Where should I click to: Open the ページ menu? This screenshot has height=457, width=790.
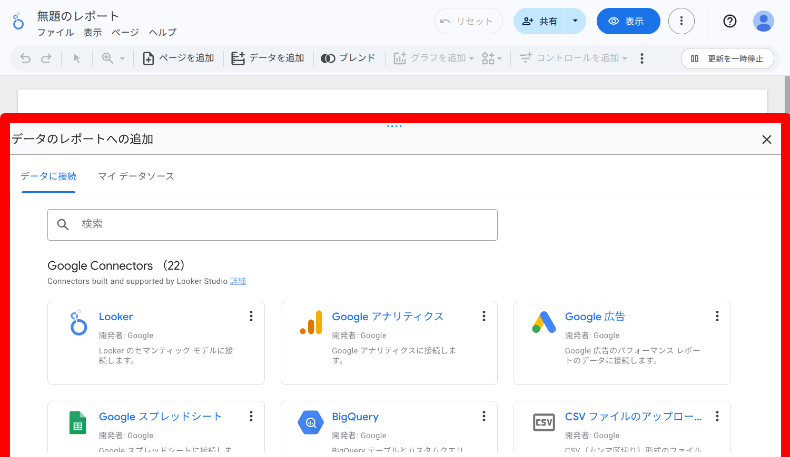pyautogui.click(x=125, y=33)
